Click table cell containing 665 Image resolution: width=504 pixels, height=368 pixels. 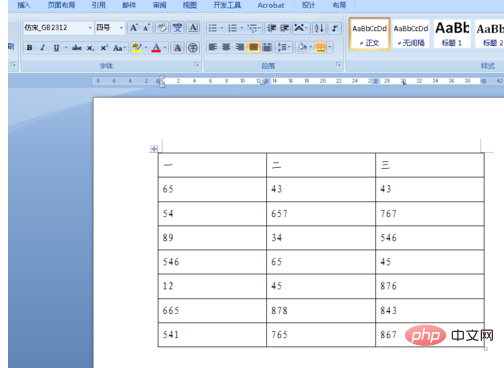click(x=212, y=311)
